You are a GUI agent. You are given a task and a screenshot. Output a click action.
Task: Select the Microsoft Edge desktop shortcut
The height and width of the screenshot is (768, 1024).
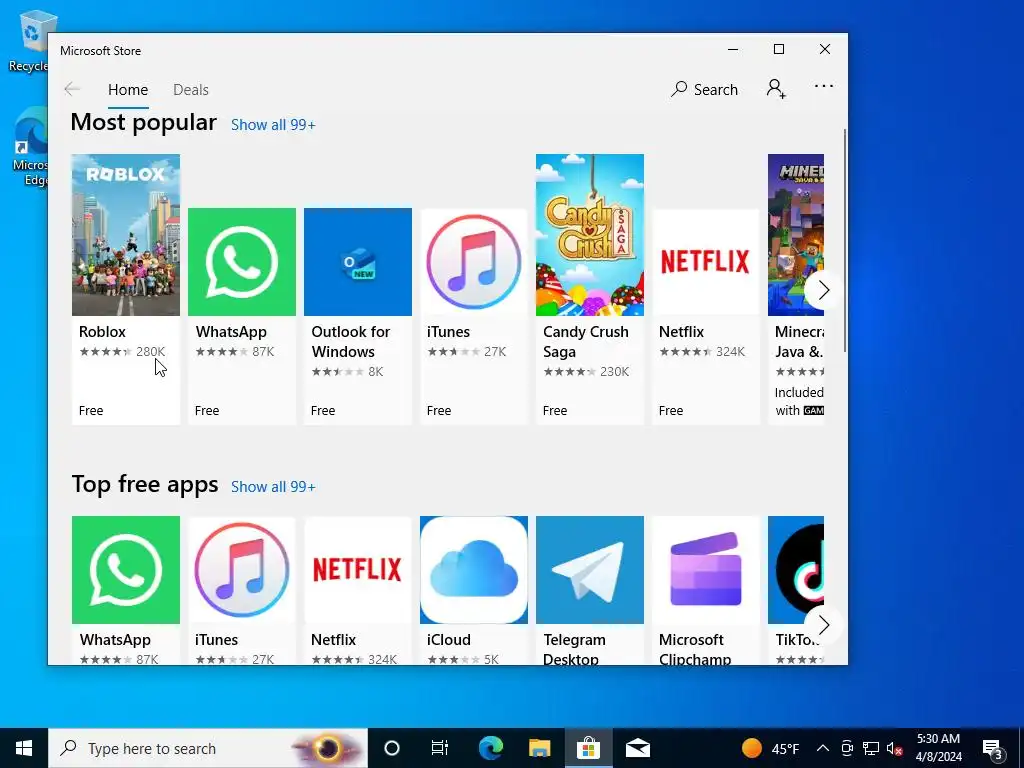click(29, 147)
